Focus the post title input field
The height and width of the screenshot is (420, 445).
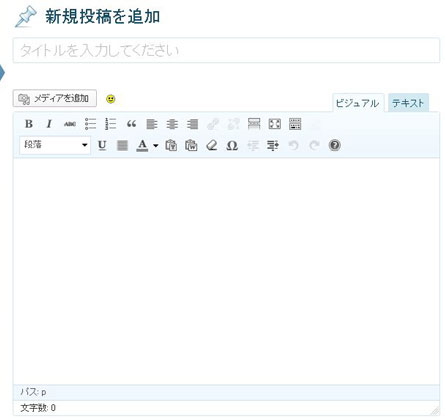226,50
